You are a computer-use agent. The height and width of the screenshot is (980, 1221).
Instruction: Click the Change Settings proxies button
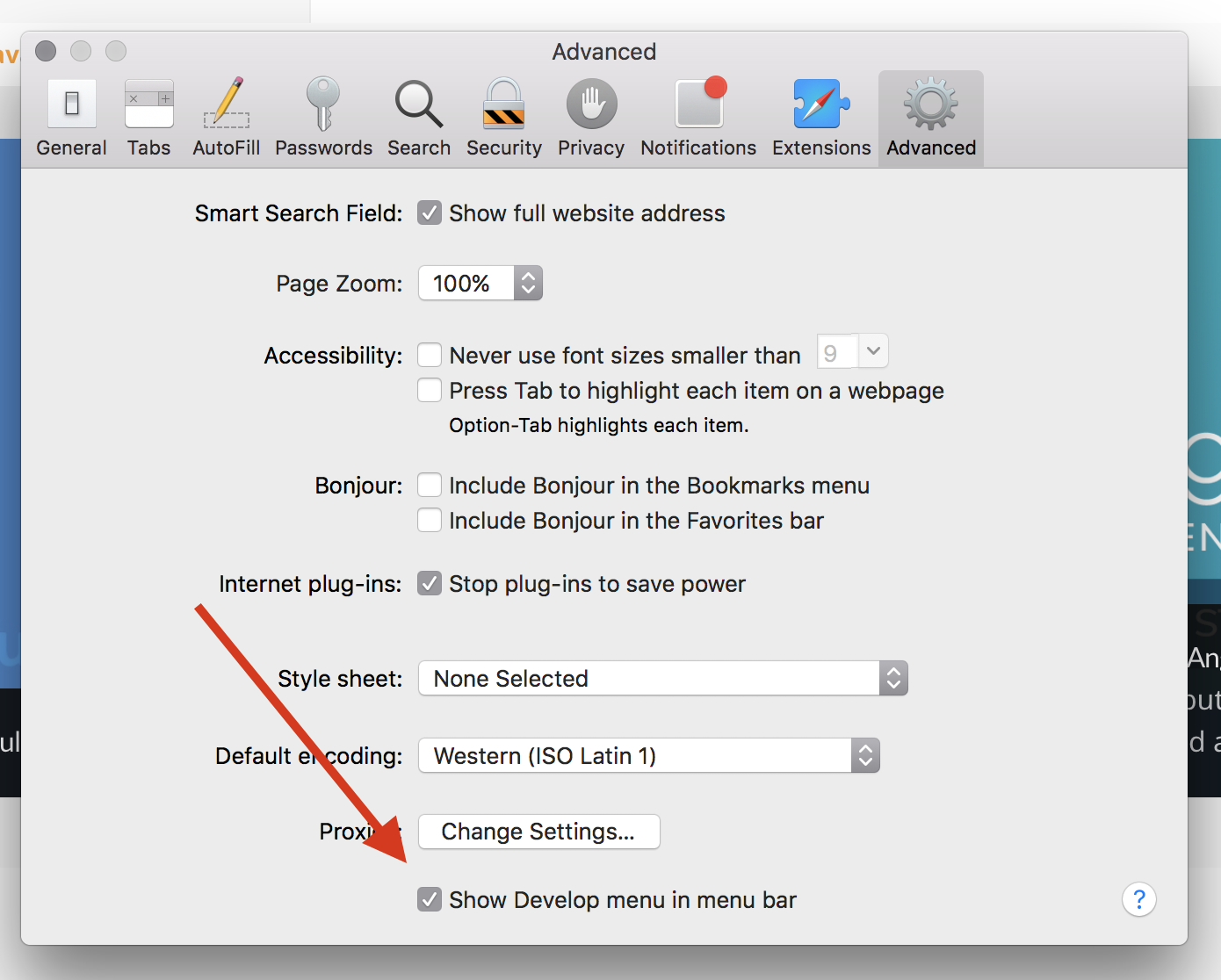tap(538, 832)
